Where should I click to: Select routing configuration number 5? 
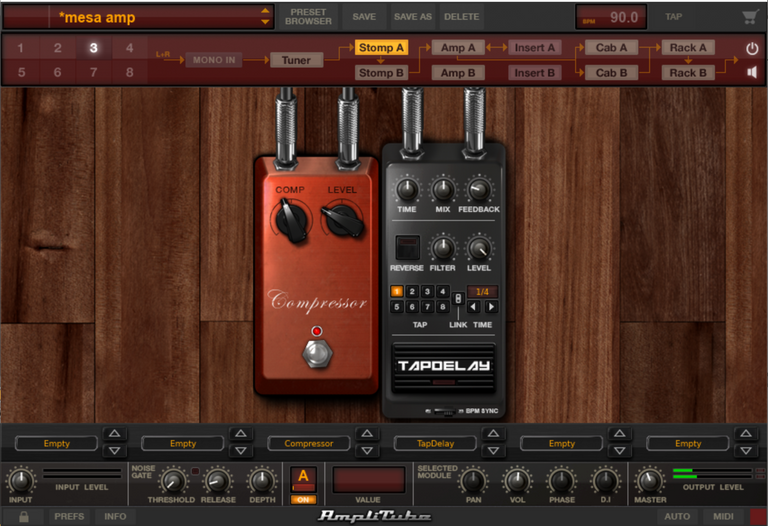tap(21, 72)
